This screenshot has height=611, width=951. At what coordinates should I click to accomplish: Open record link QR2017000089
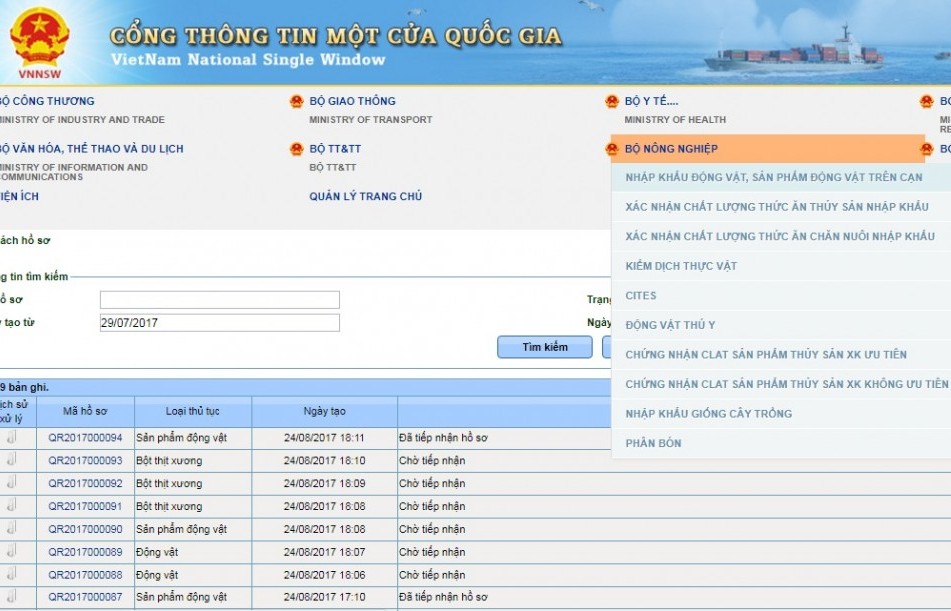click(x=85, y=552)
